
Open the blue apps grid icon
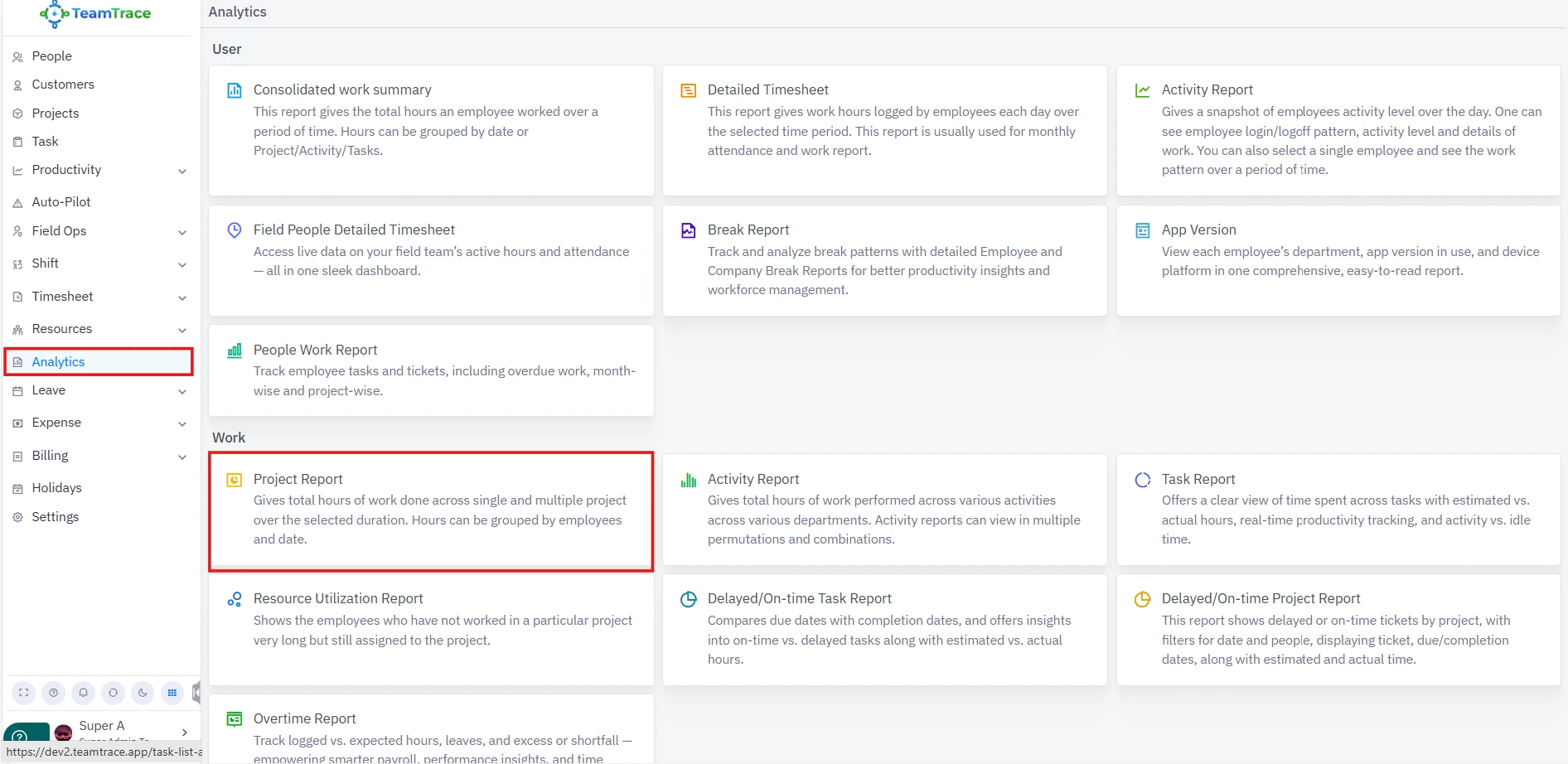pyautogui.click(x=172, y=693)
